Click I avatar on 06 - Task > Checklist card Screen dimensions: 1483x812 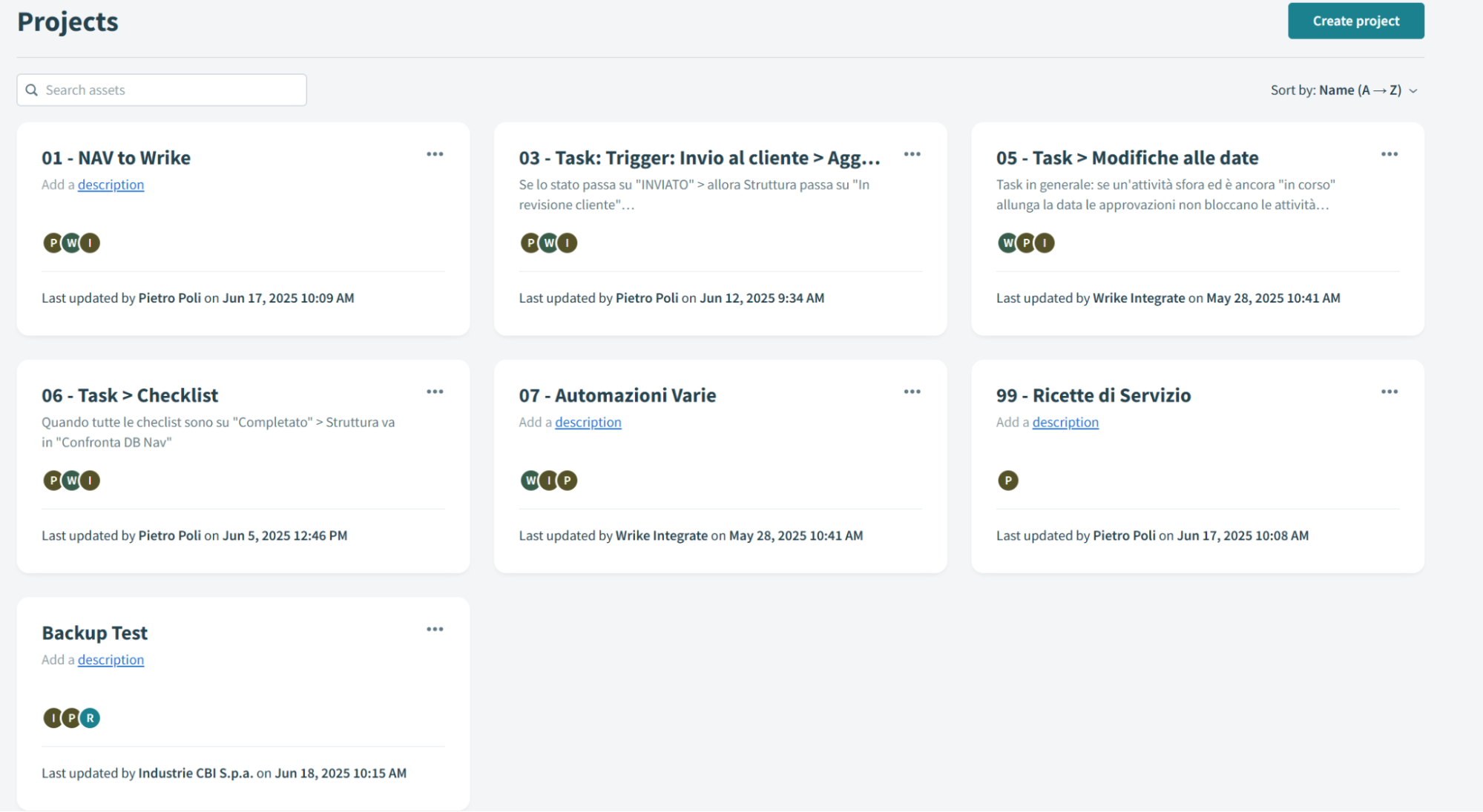pyautogui.click(x=90, y=480)
